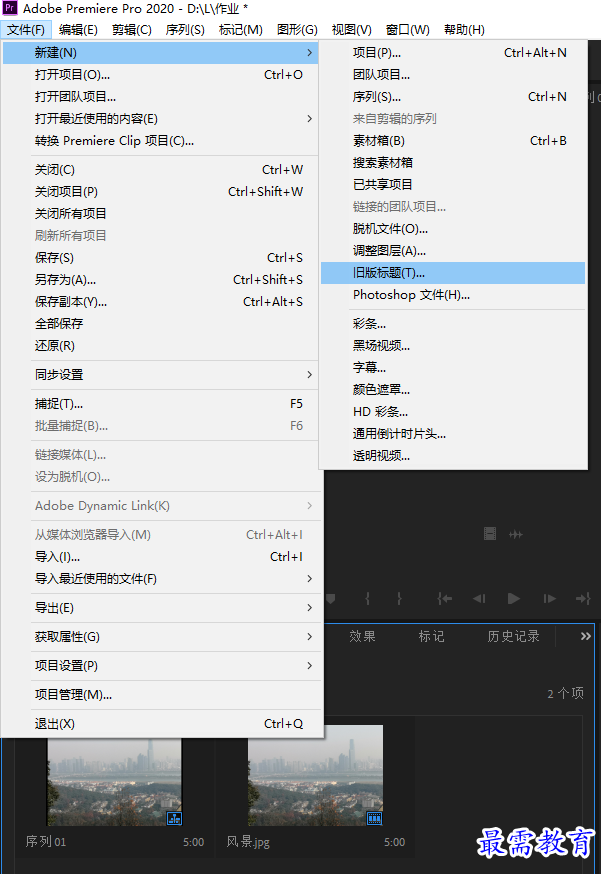
Task: Choose 项目管理(M)... menu entry
Action: pos(161,695)
